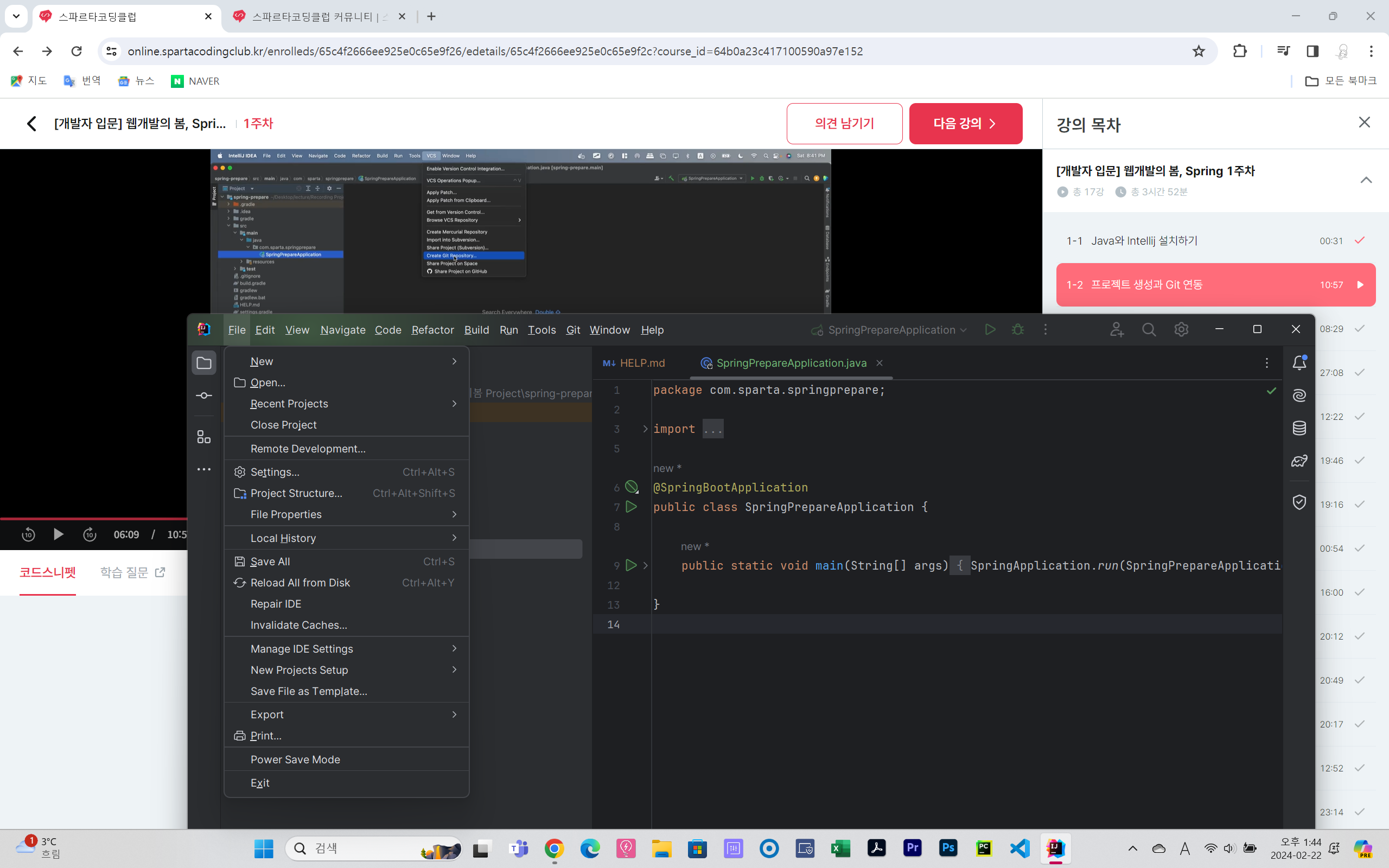
Task: Debug SpringPrepareApplication with the bug icon
Action: [x=1018, y=329]
